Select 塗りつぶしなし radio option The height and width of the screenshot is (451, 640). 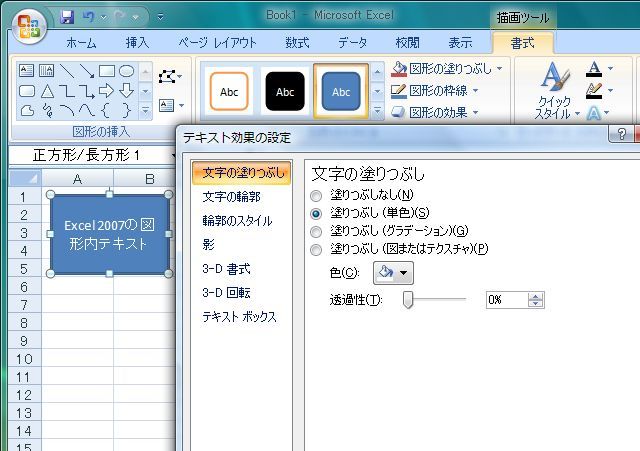pos(316,196)
